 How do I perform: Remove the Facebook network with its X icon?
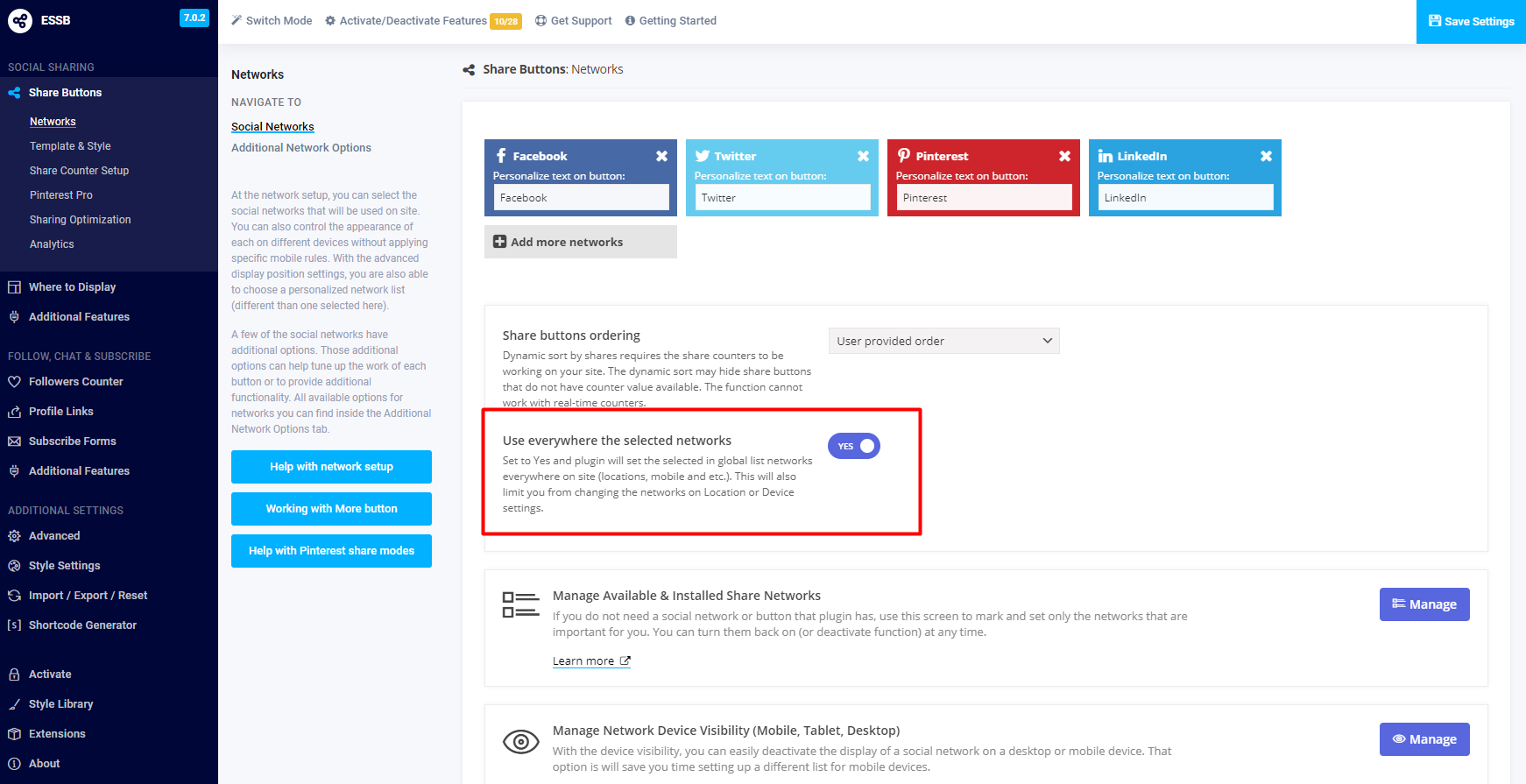click(661, 156)
